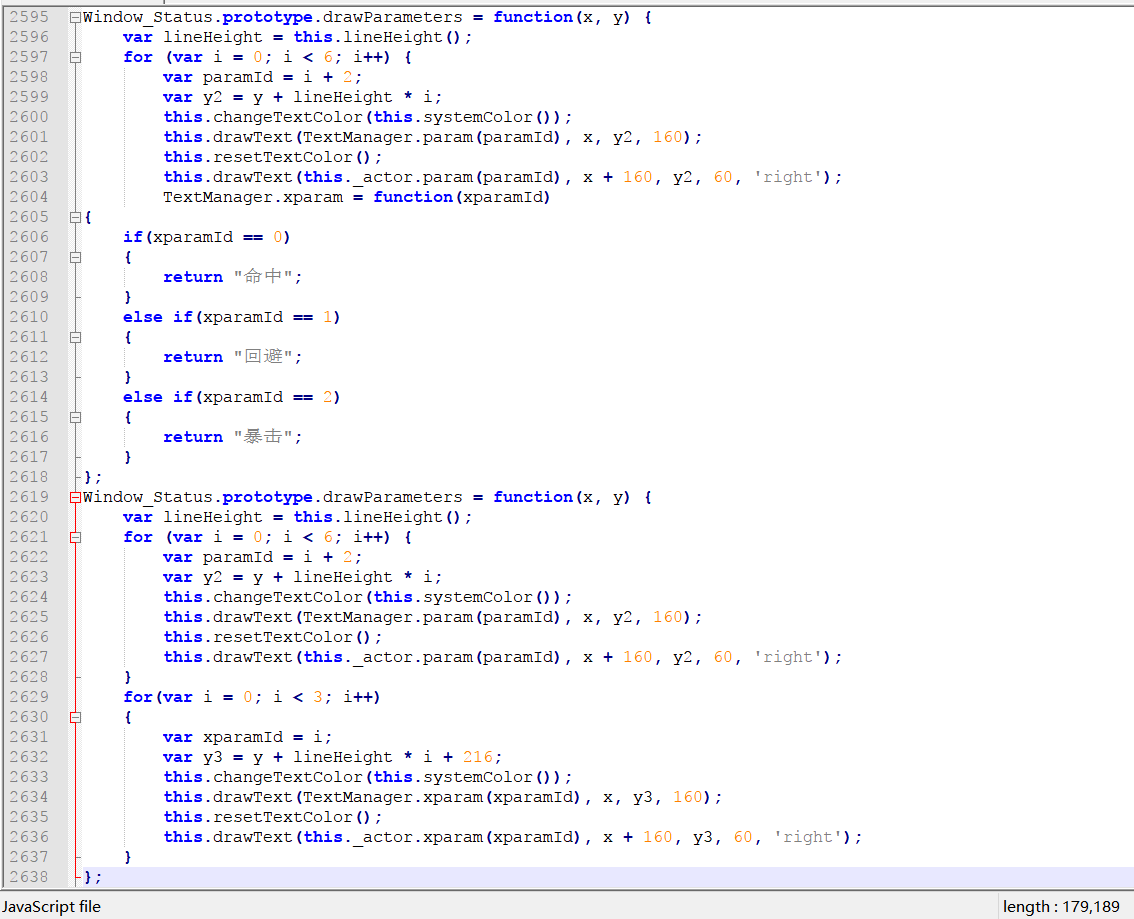Click "TextManager.xparam" on line 2604
The image size is (1134, 919).
[x=253, y=197]
